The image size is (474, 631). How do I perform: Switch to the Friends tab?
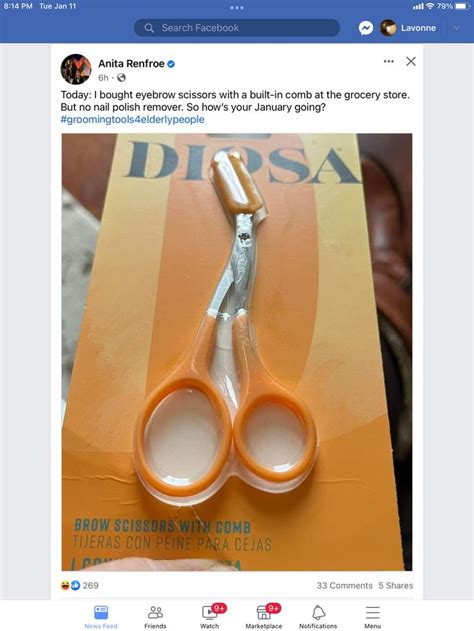tap(155, 617)
